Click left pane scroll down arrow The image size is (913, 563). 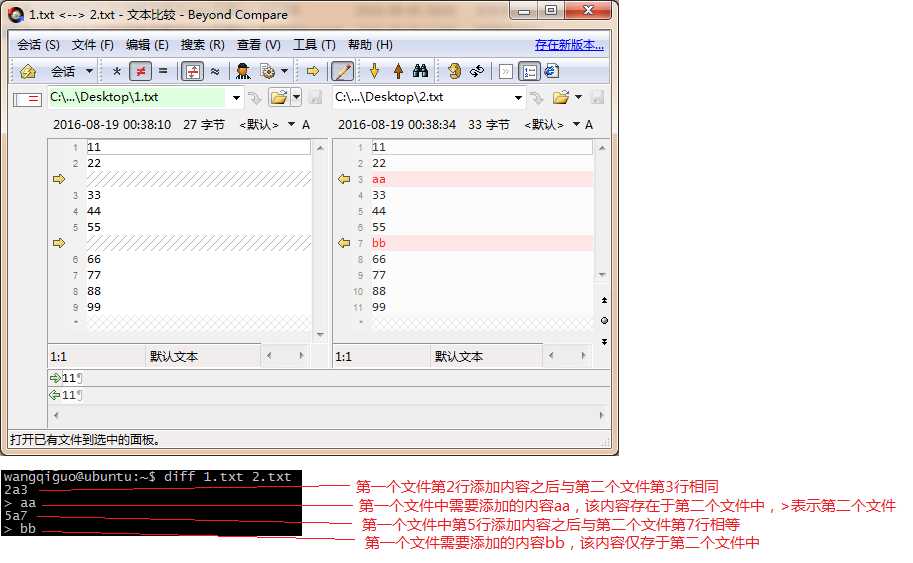point(320,334)
